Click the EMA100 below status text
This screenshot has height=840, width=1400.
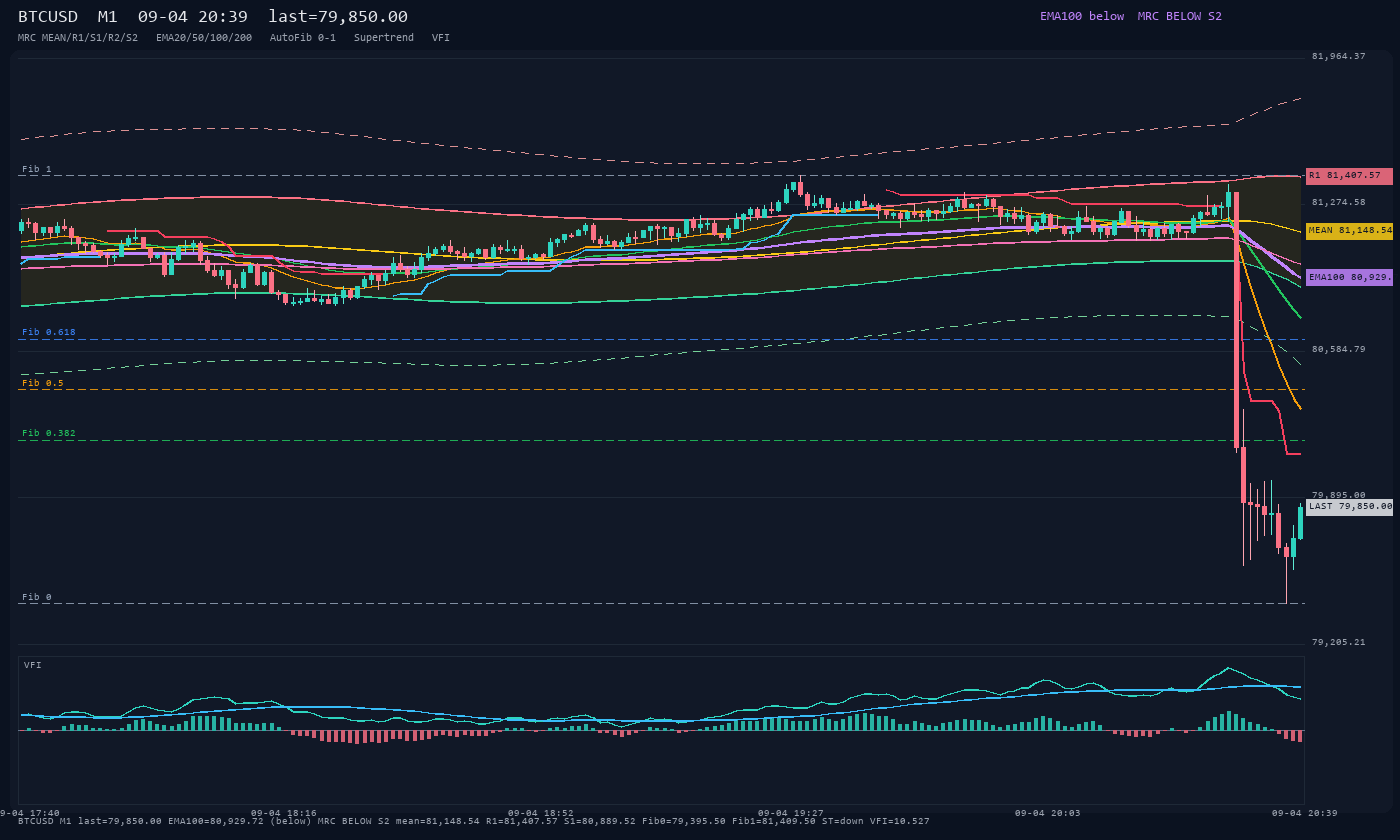click(x=1082, y=16)
